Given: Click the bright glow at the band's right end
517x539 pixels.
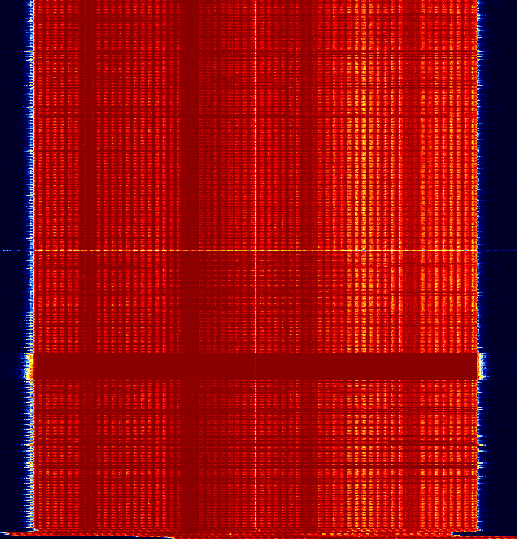Looking at the screenshot, I should [x=482, y=366].
